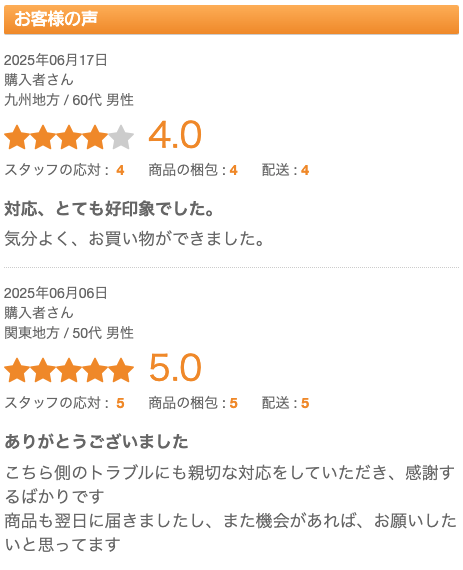This screenshot has height=570, width=463.
Task: Click review title ありがとうございました
Action: 96,442
